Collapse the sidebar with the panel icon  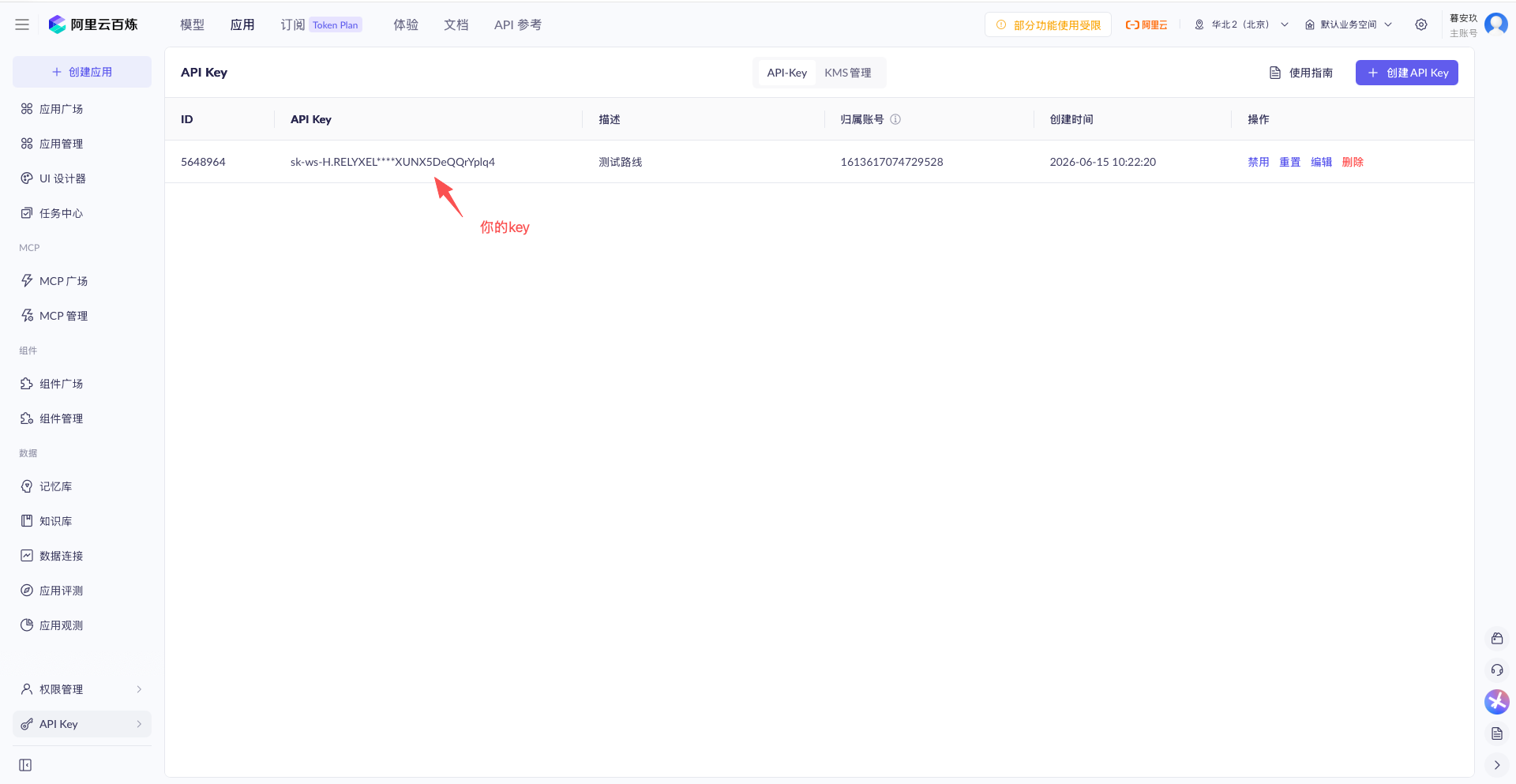pos(25,765)
